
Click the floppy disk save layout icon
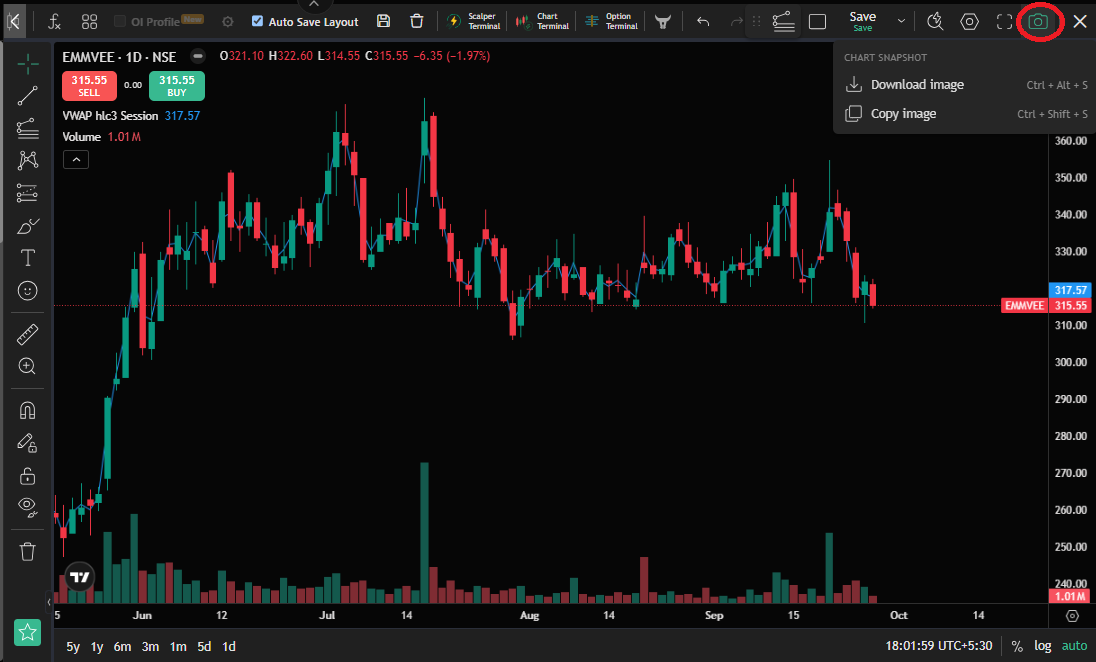[383, 21]
